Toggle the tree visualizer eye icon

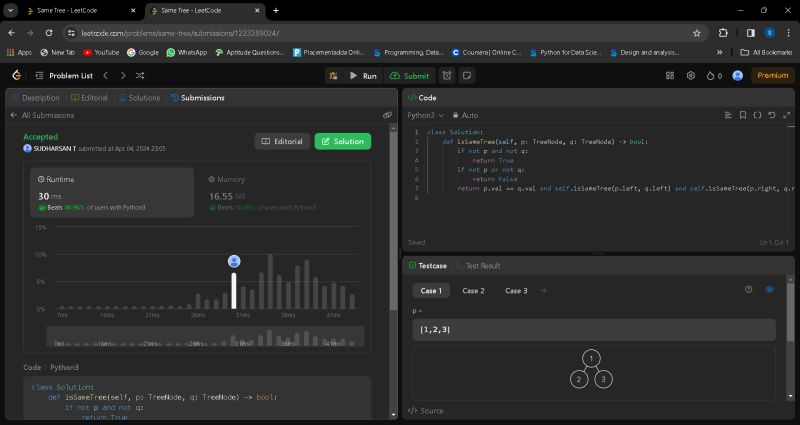(769, 289)
